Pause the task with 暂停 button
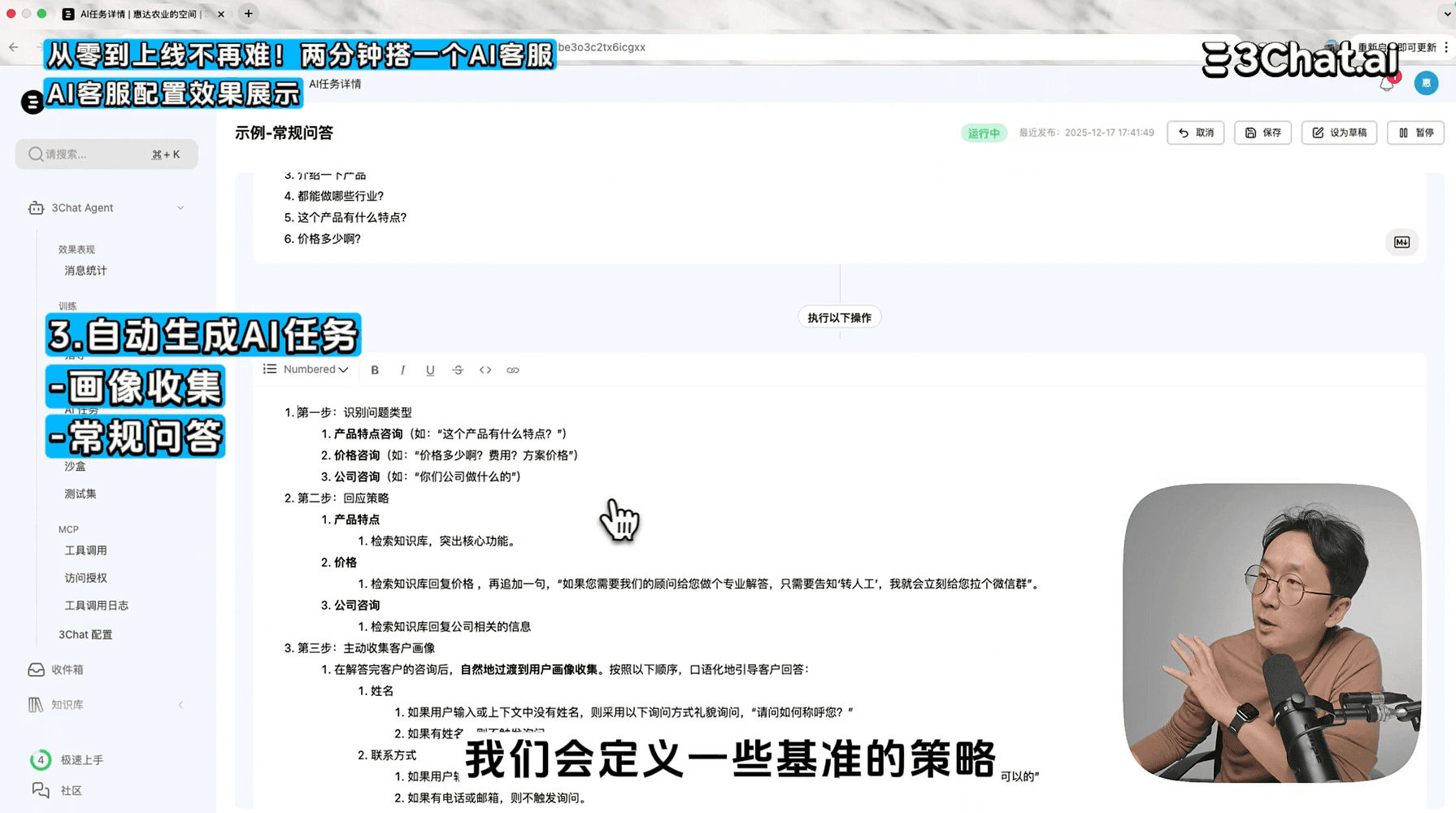 (x=1415, y=133)
